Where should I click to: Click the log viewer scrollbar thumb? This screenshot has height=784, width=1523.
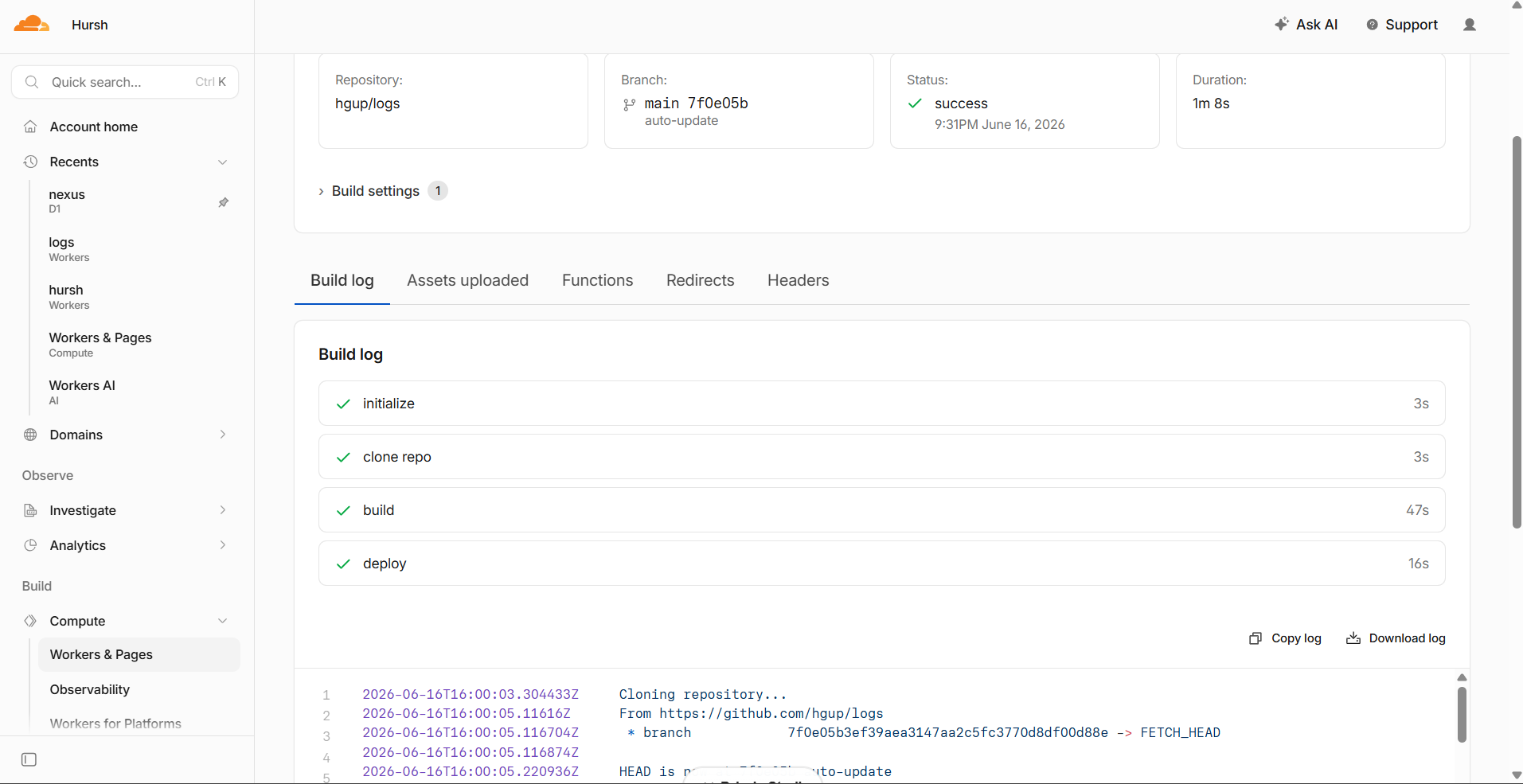[x=1462, y=715]
